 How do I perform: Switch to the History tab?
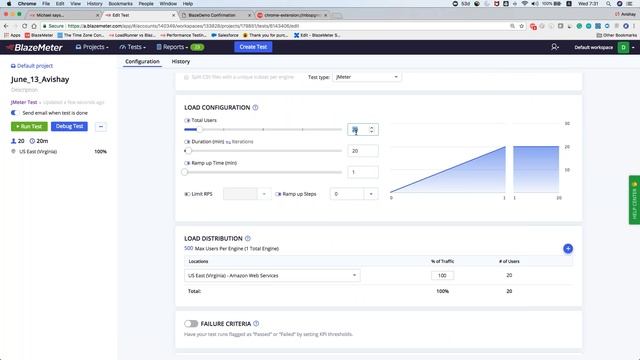pos(180,62)
